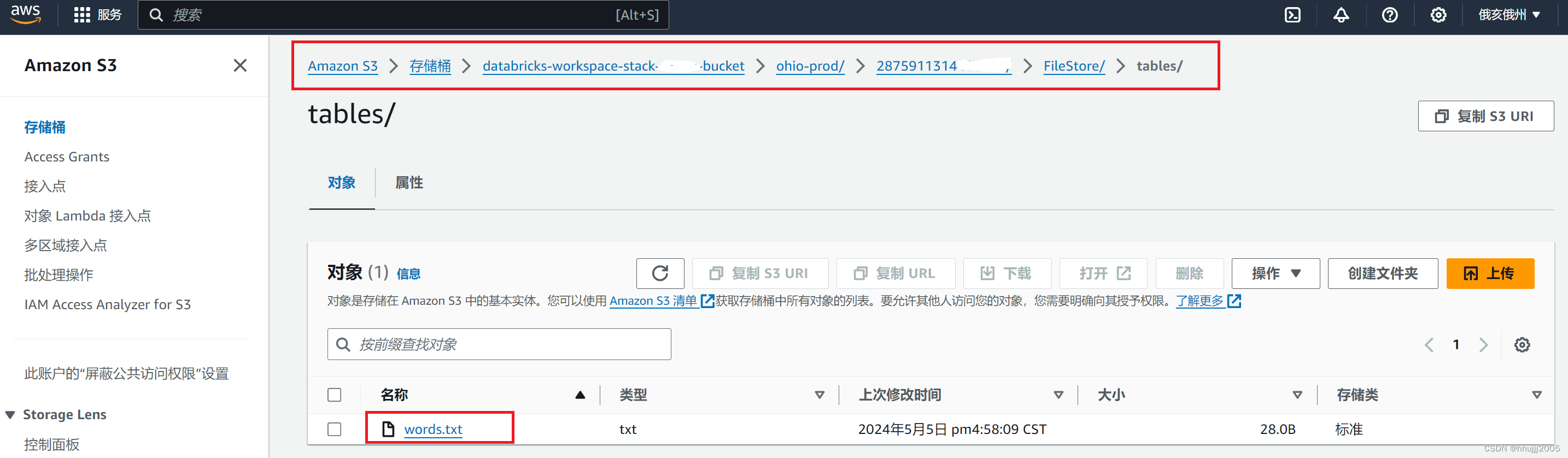
Task: Open 多区域接入点 in sidebar
Action: coord(65,246)
